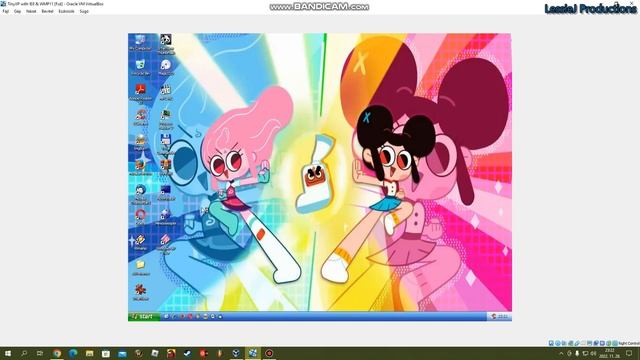
Task: Open the Gép menu in VirtualBox
Action: (17, 11)
